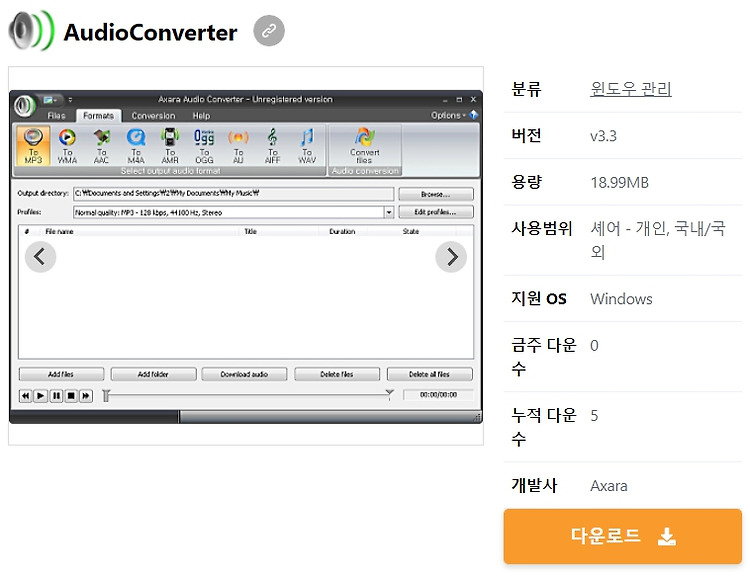This screenshot has width=750, height=577.
Task: Show the previous screenshot with left arrow
Action: 40,257
